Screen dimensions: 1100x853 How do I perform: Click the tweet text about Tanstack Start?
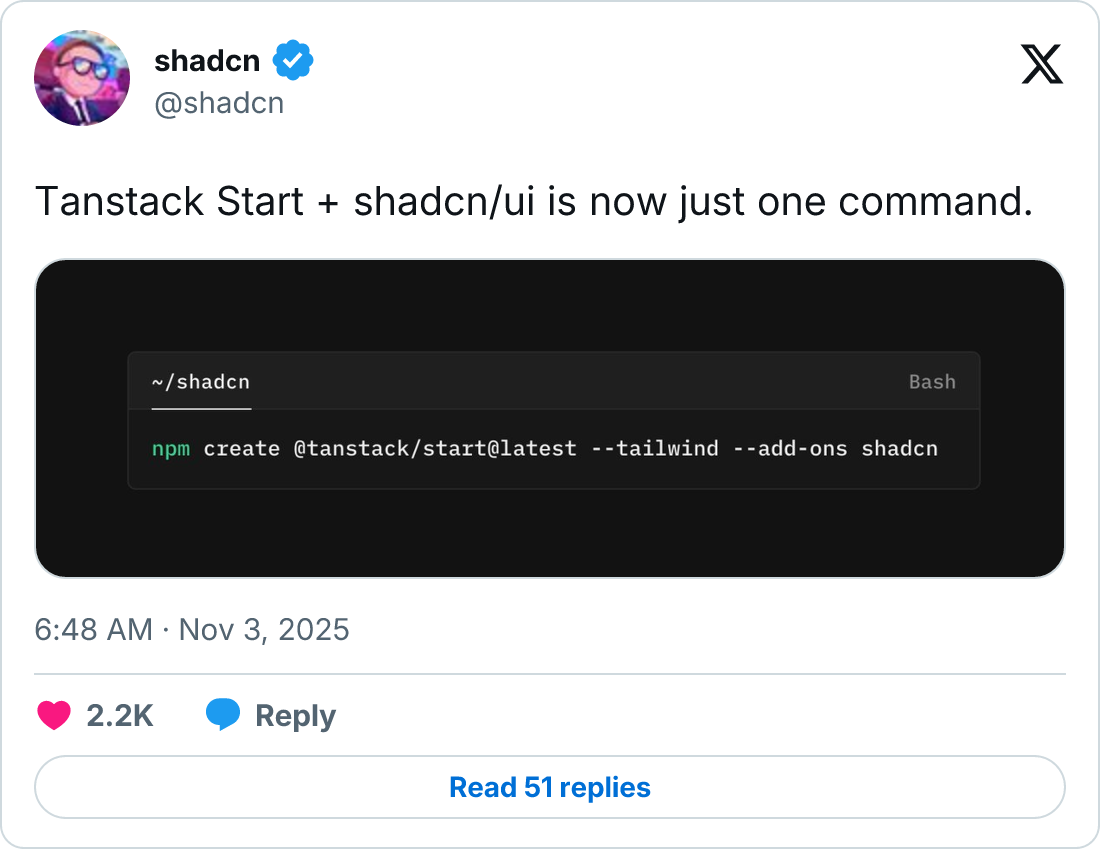click(533, 202)
